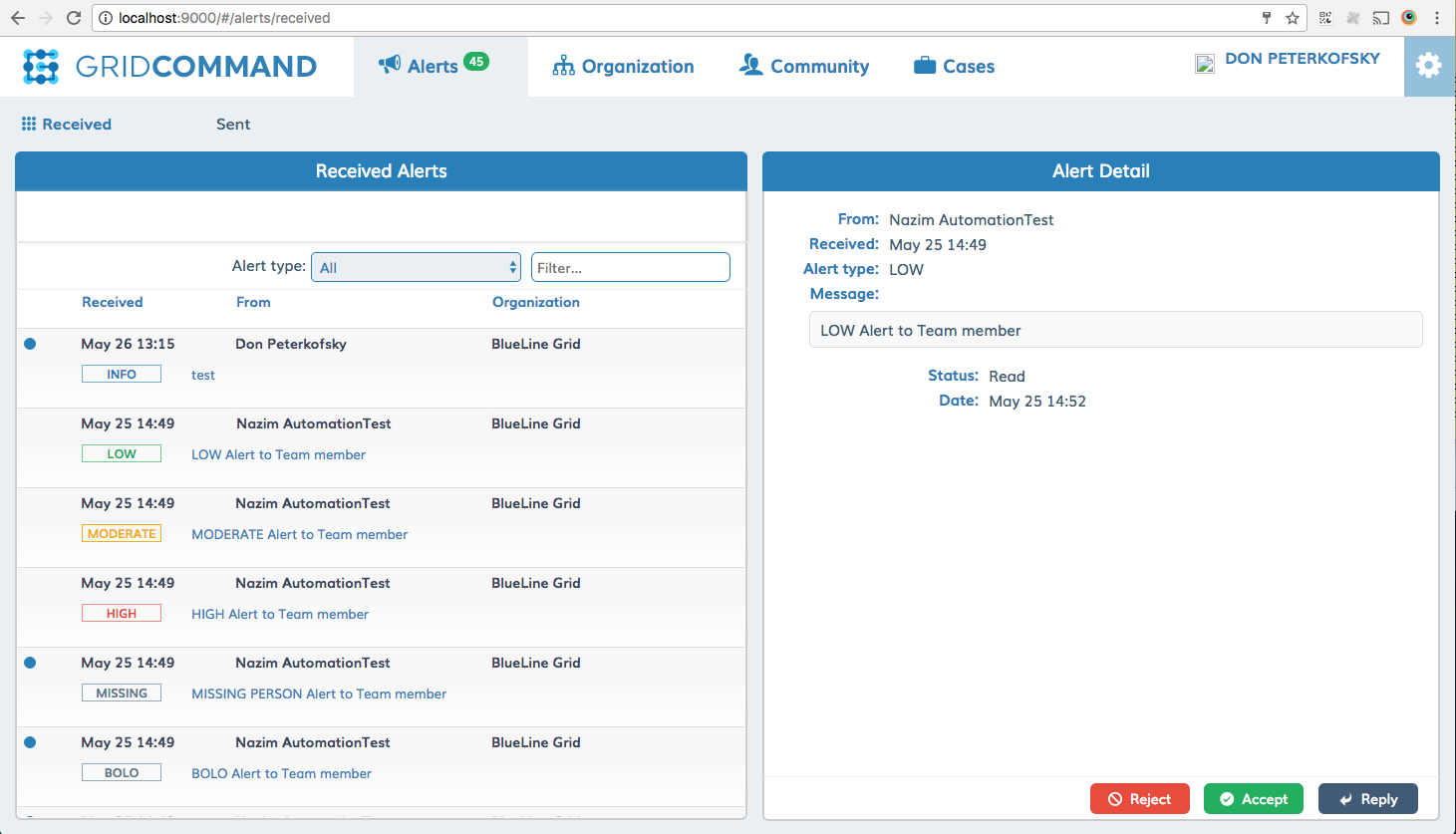Click the Received grid icon
Image resolution: width=1456 pixels, height=834 pixels.
click(29, 124)
